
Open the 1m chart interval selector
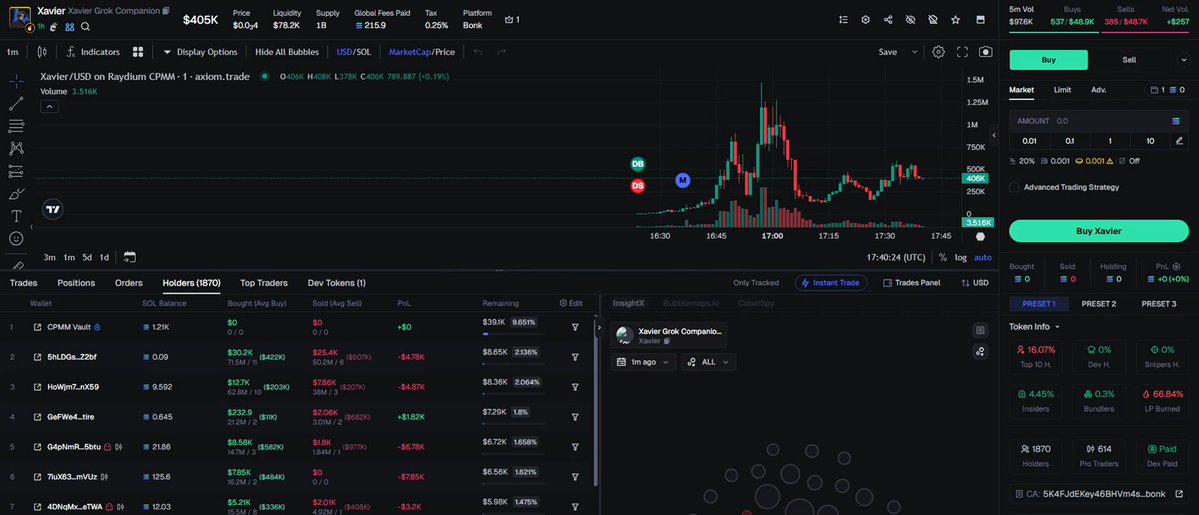12,52
